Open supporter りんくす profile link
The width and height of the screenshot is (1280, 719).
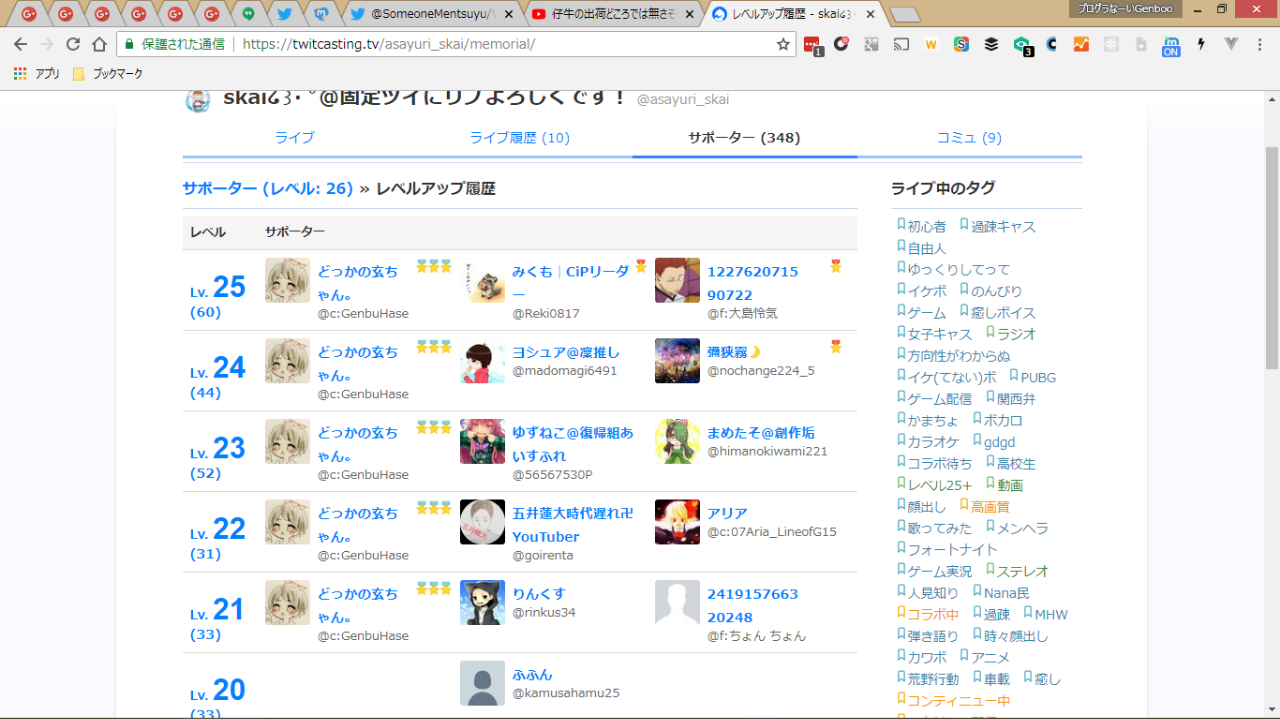(x=539, y=594)
